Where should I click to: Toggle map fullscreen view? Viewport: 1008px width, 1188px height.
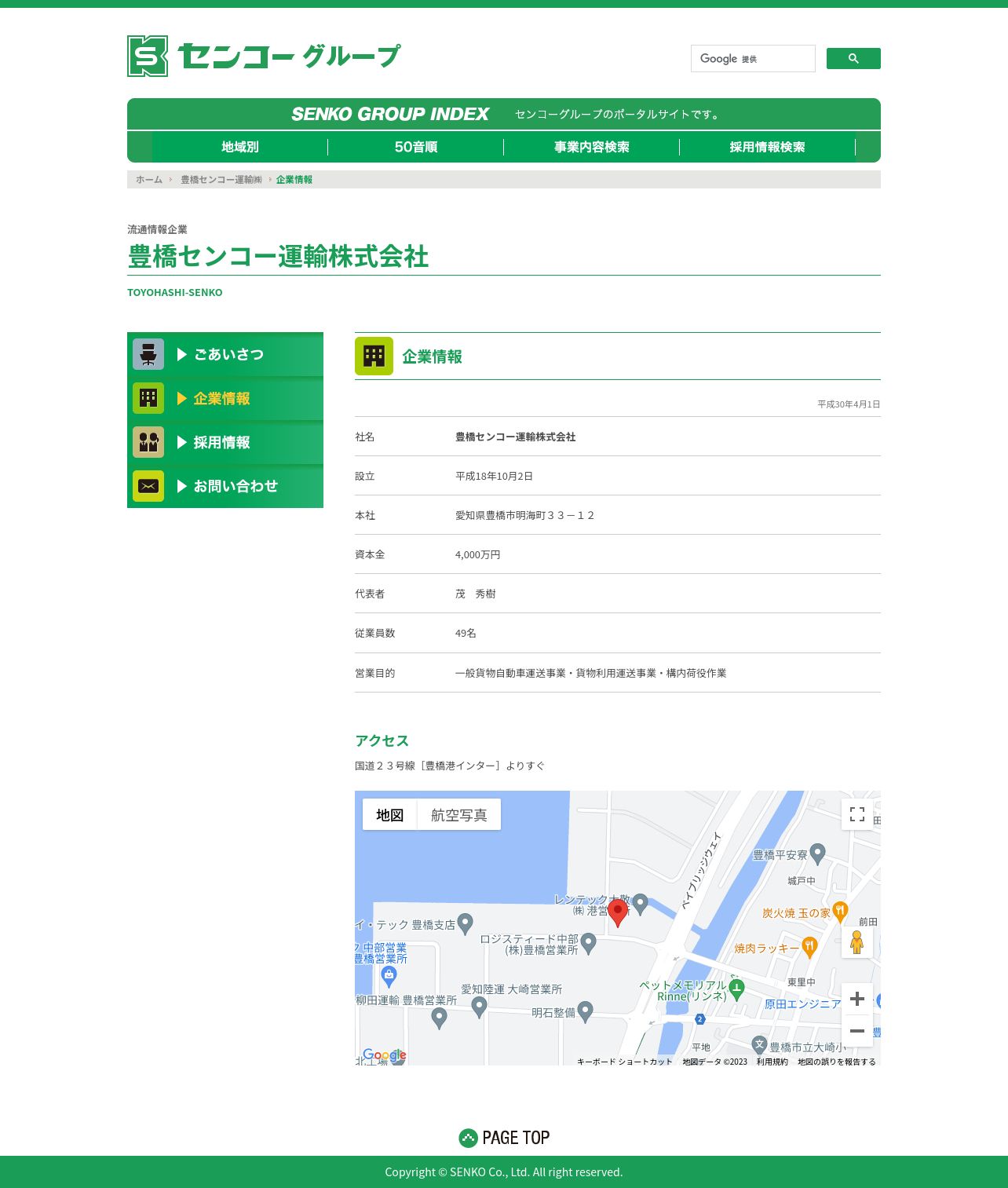coord(857,814)
